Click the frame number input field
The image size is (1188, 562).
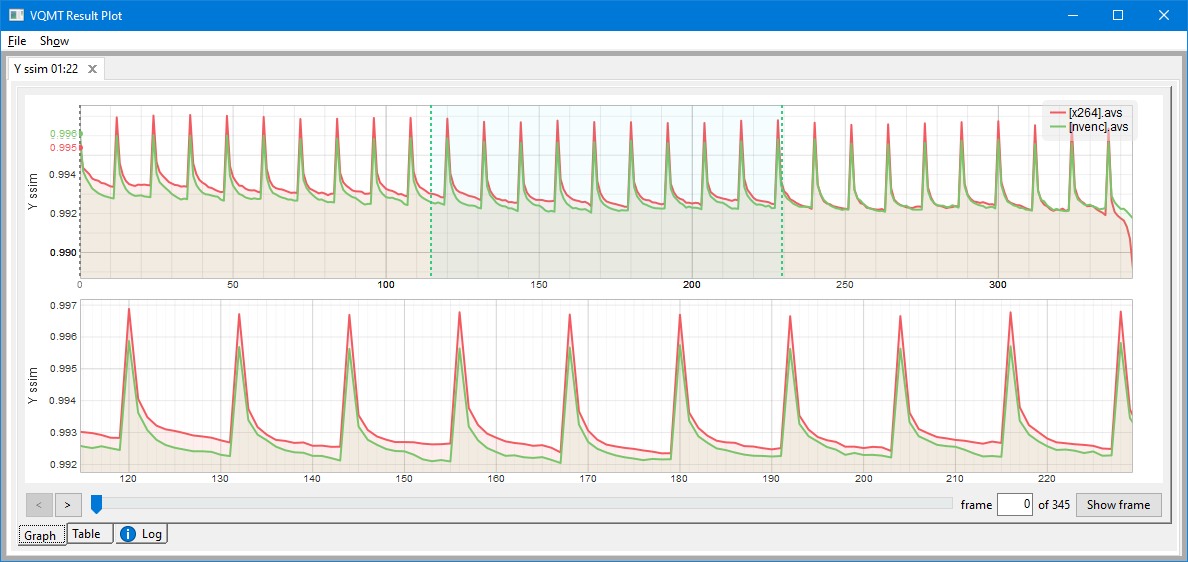1014,504
